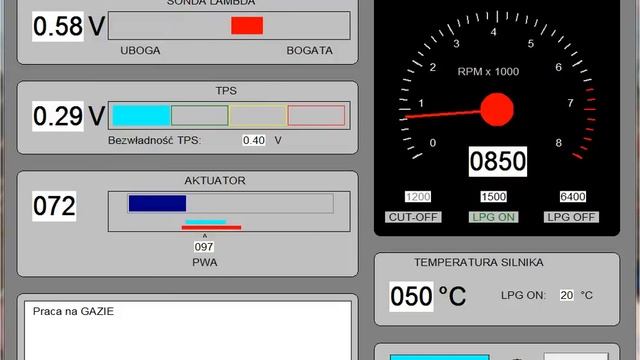The height and width of the screenshot is (360, 640).
Task: Click the TPS voltage 0.29 value
Action: pyautogui.click(x=58, y=116)
